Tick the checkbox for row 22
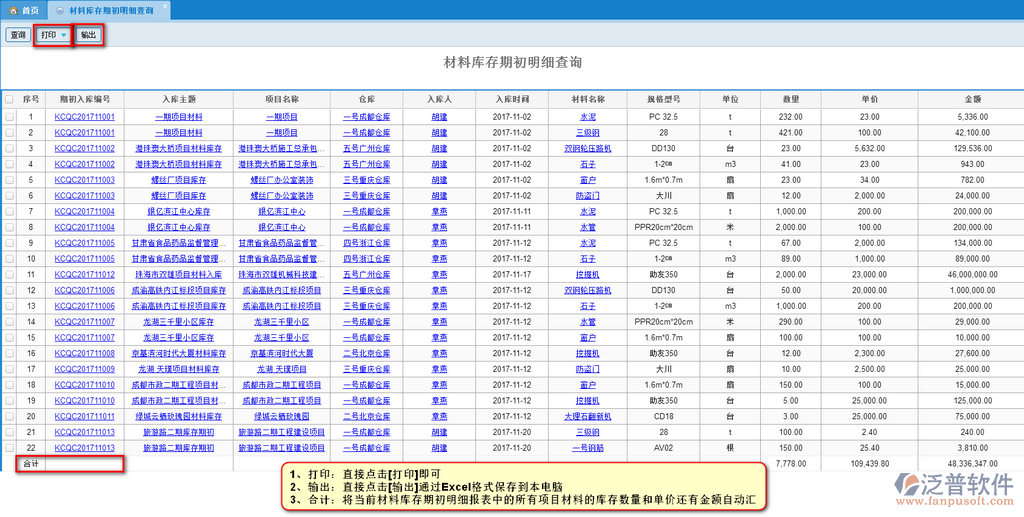This screenshot has width=1024, height=517. coord(9,447)
